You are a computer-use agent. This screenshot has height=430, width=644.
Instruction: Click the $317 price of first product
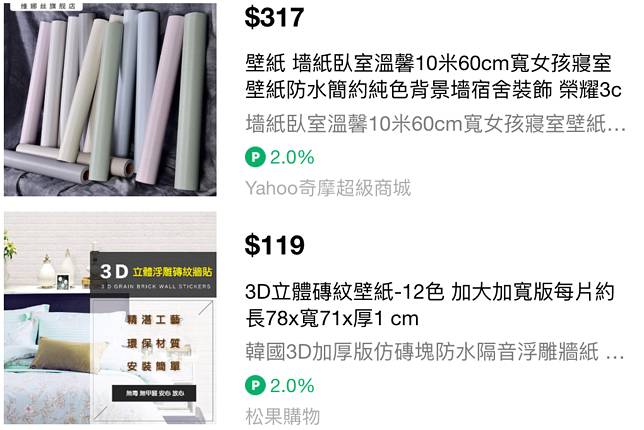[274, 18]
